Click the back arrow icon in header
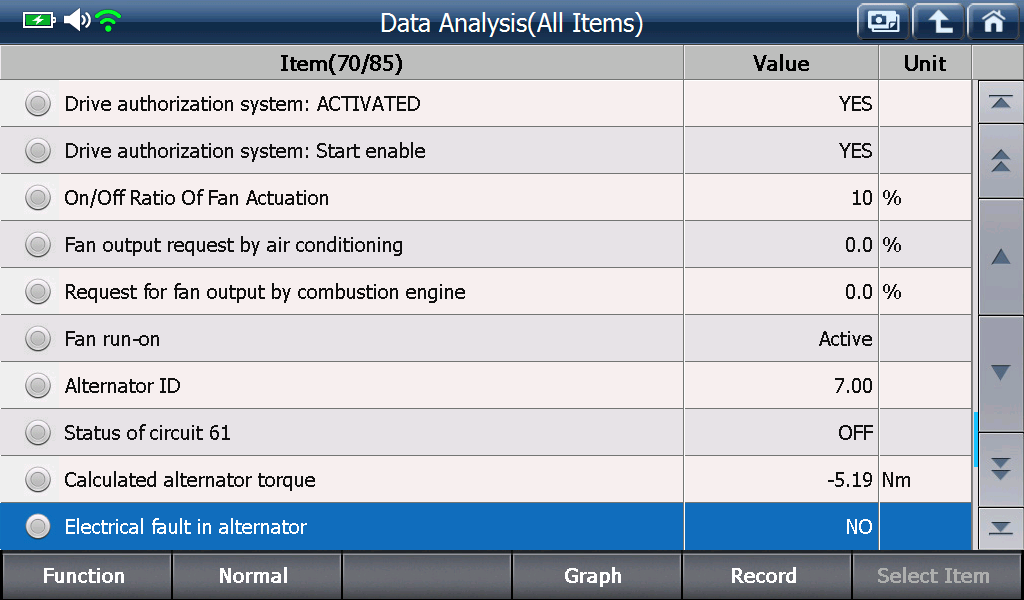Screen dimensions: 1024x600 (x=938, y=22)
